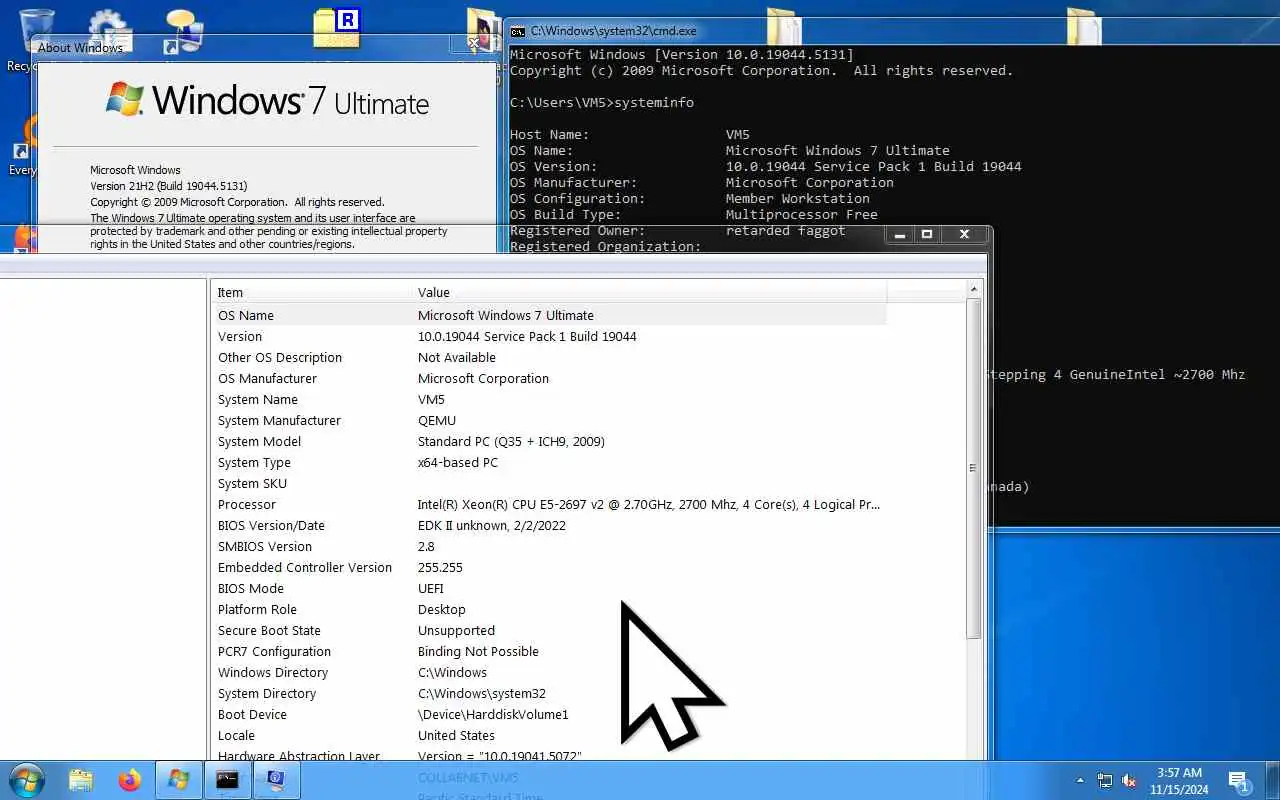Select the Platform Role row
The width and height of the screenshot is (1280, 800).
point(549,609)
